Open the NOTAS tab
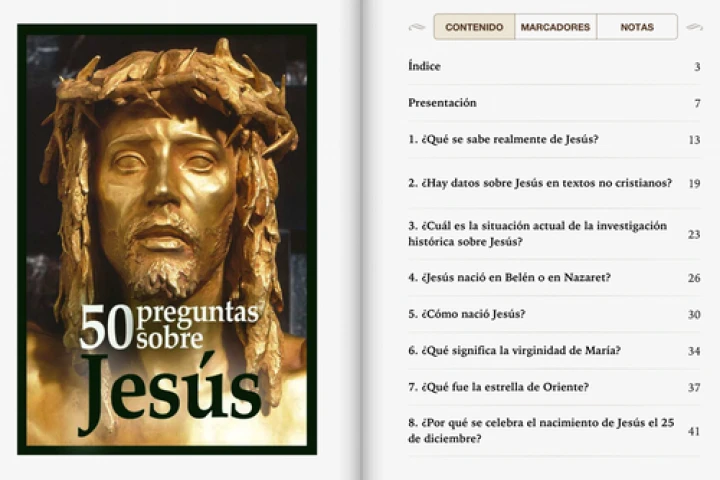 [x=637, y=27]
